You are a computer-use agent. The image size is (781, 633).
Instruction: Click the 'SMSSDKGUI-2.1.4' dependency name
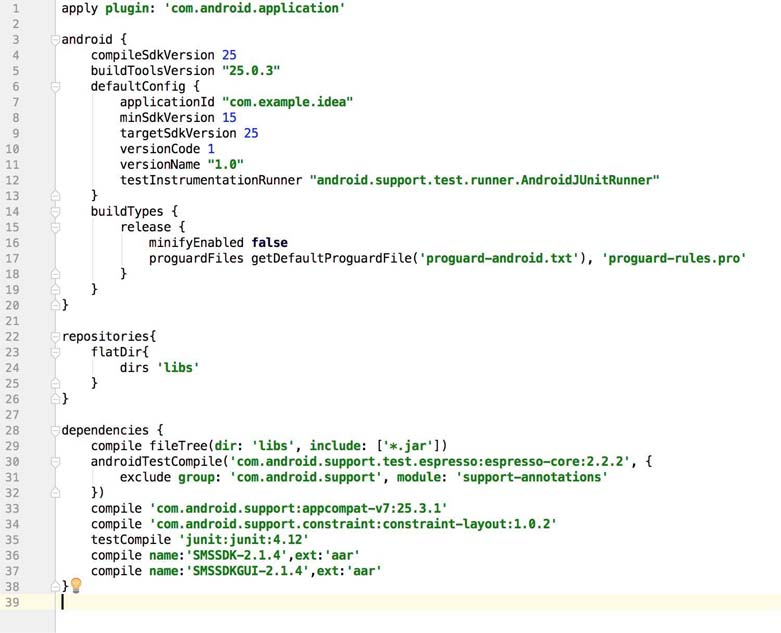pos(248,571)
